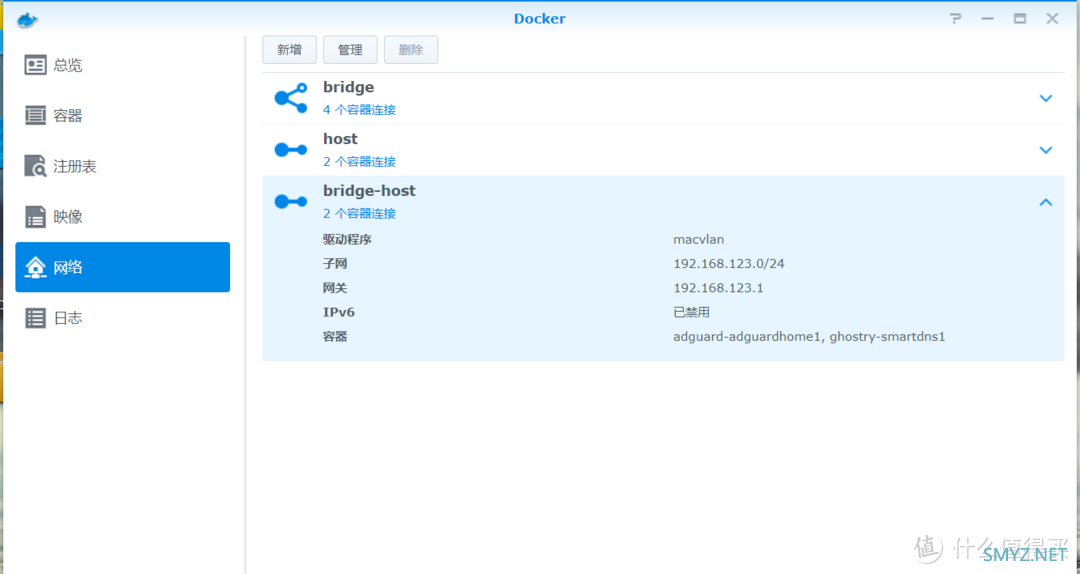This screenshot has width=1080, height=574.
Task: Open the 总览 section
Action: (123, 65)
